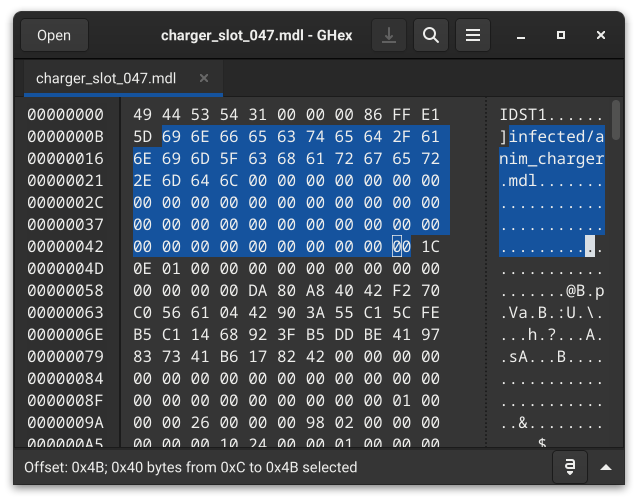Maximize the GHex window
638x501 pixels.
[x=561, y=36]
